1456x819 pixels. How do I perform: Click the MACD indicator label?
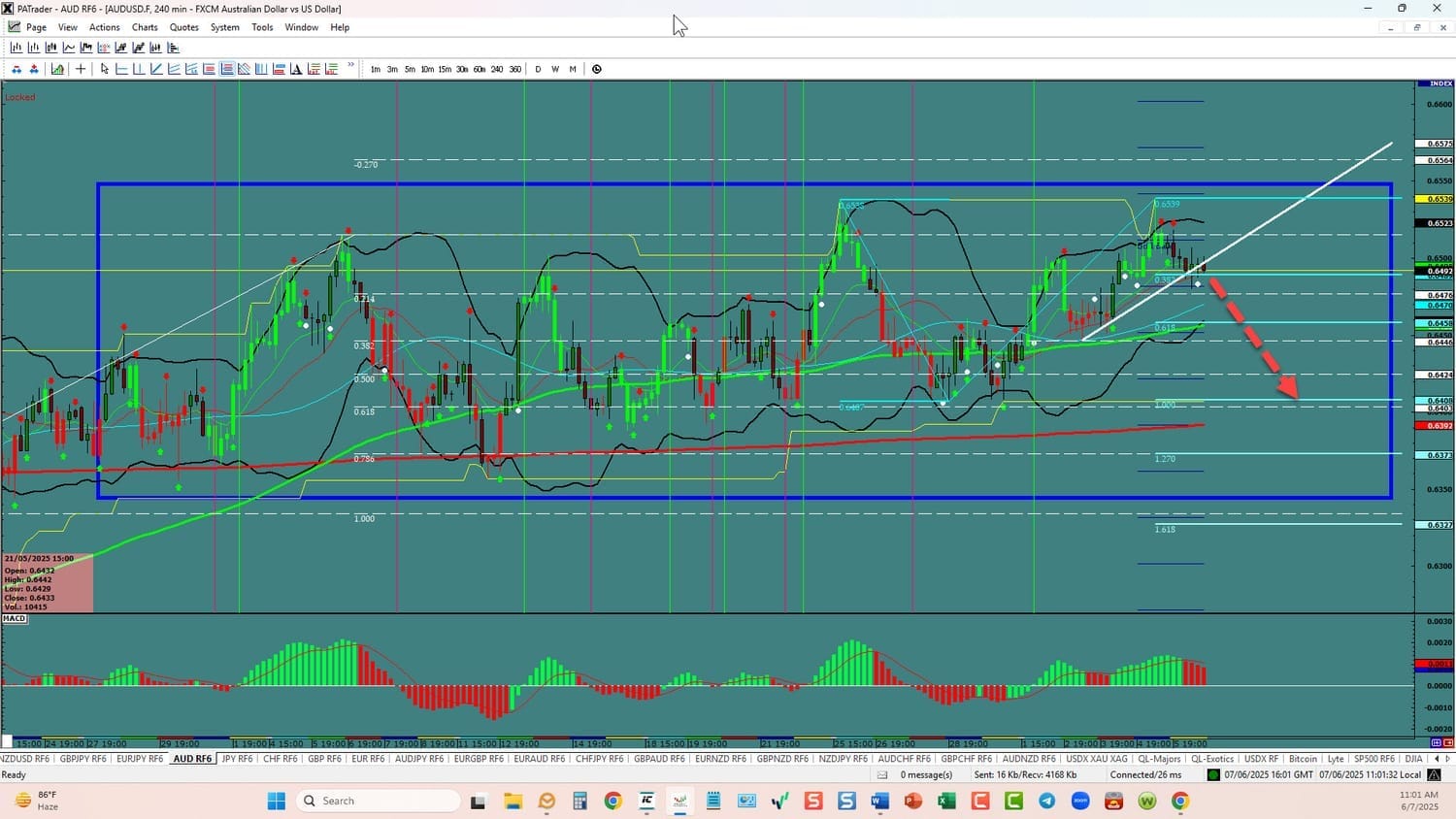[x=15, y=618]
